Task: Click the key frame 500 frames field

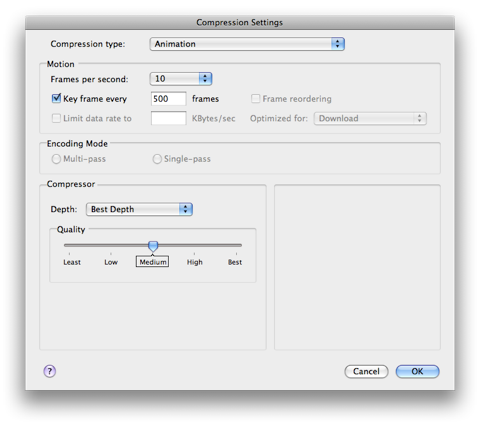Action: click(168, 99)
